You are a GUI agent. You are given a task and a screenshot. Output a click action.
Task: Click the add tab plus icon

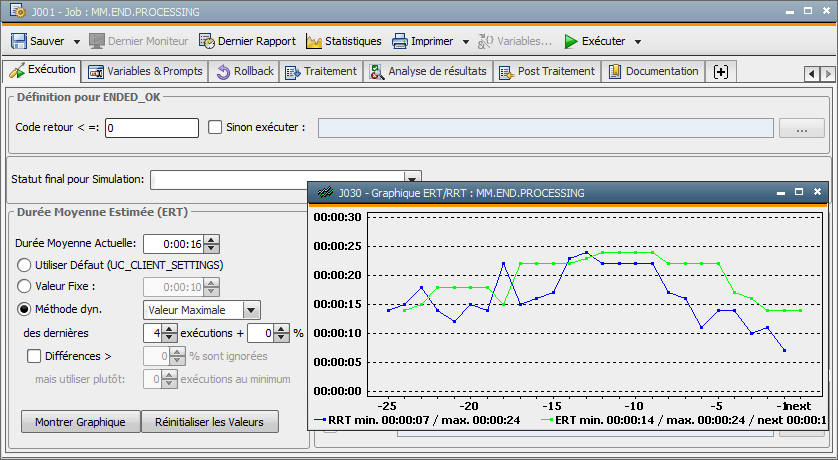pyautogui.click(x=720, y=72)
